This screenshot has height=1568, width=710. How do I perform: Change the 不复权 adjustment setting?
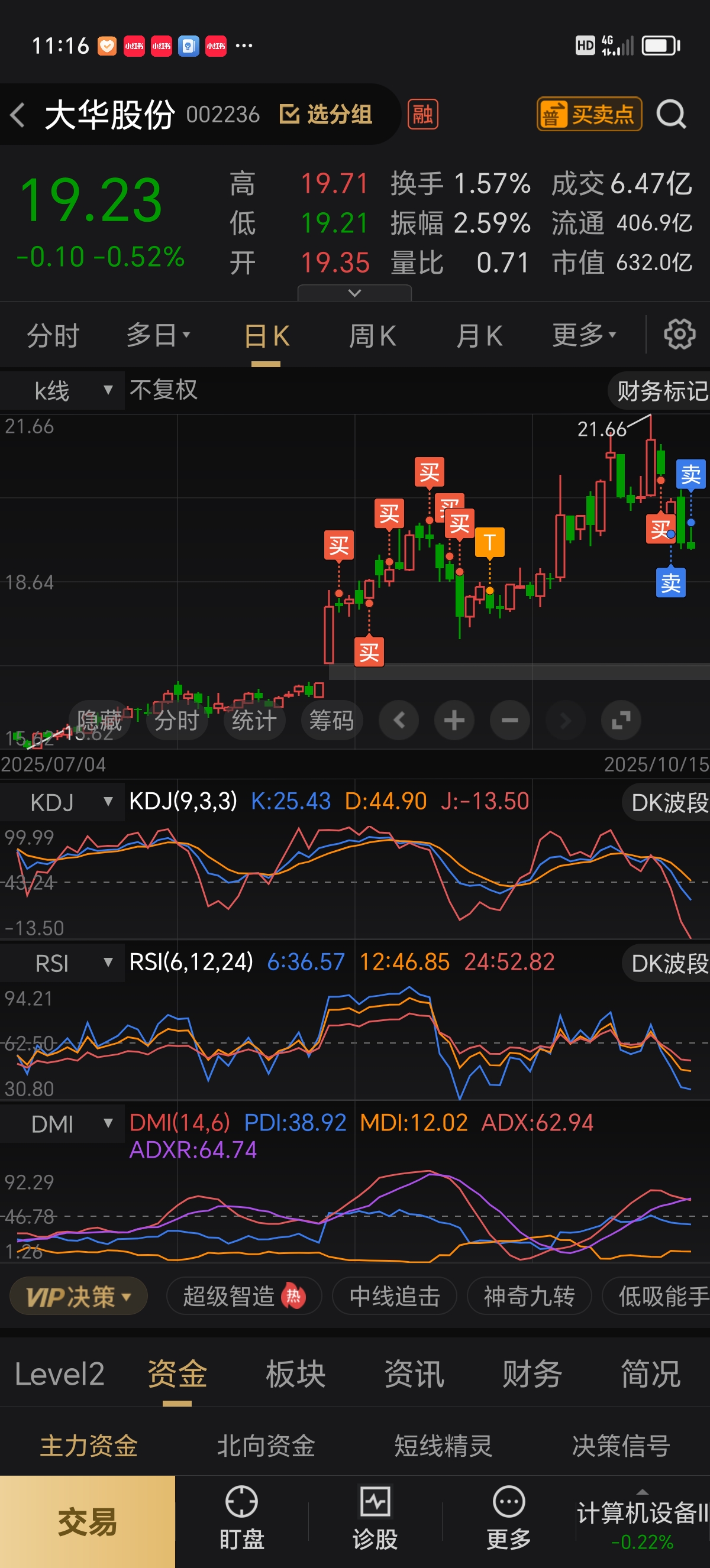[163, 390]
